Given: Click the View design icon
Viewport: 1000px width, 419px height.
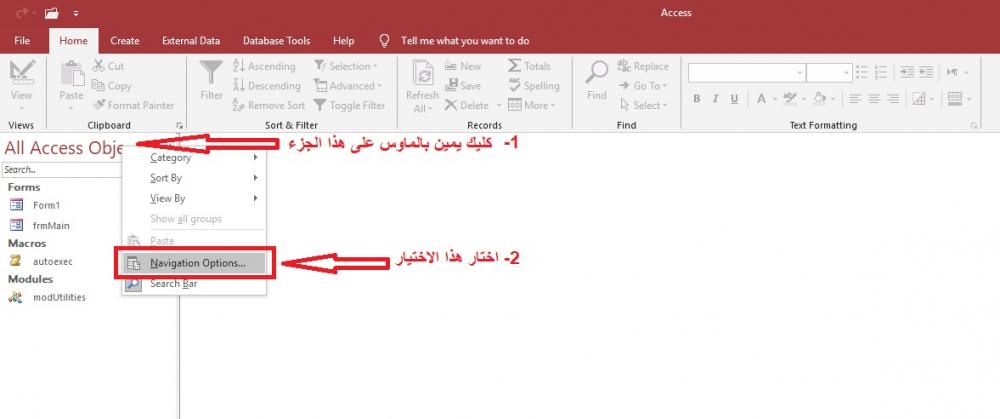Looking at the screenshot, I should click(21, 73).
